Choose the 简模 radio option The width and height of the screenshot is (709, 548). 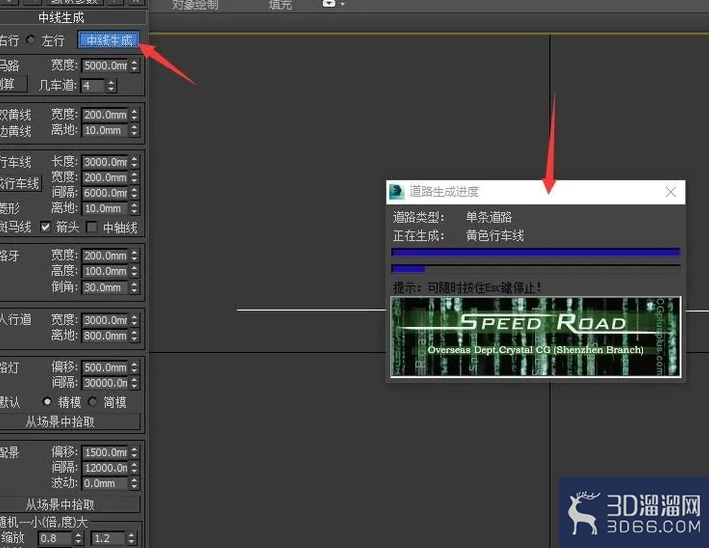(x=93, y=401)
